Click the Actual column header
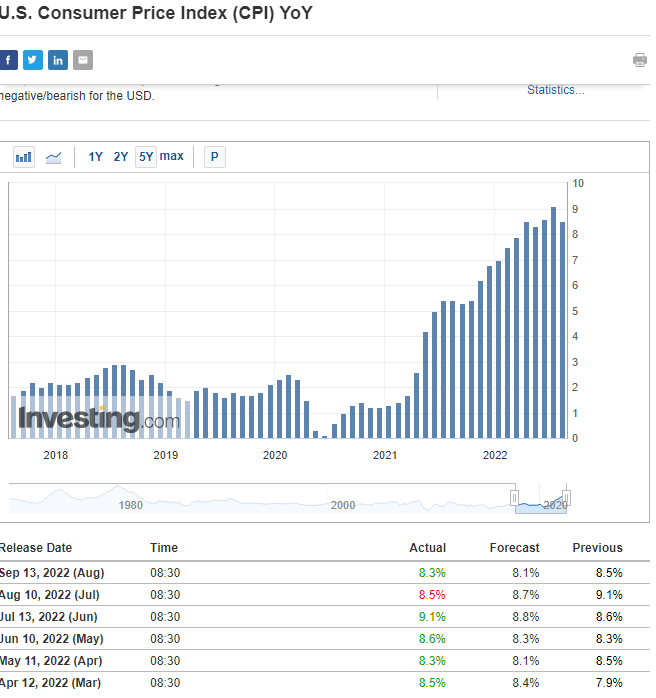The width and height of the screenshot is (656, 698). click(428, 548)
